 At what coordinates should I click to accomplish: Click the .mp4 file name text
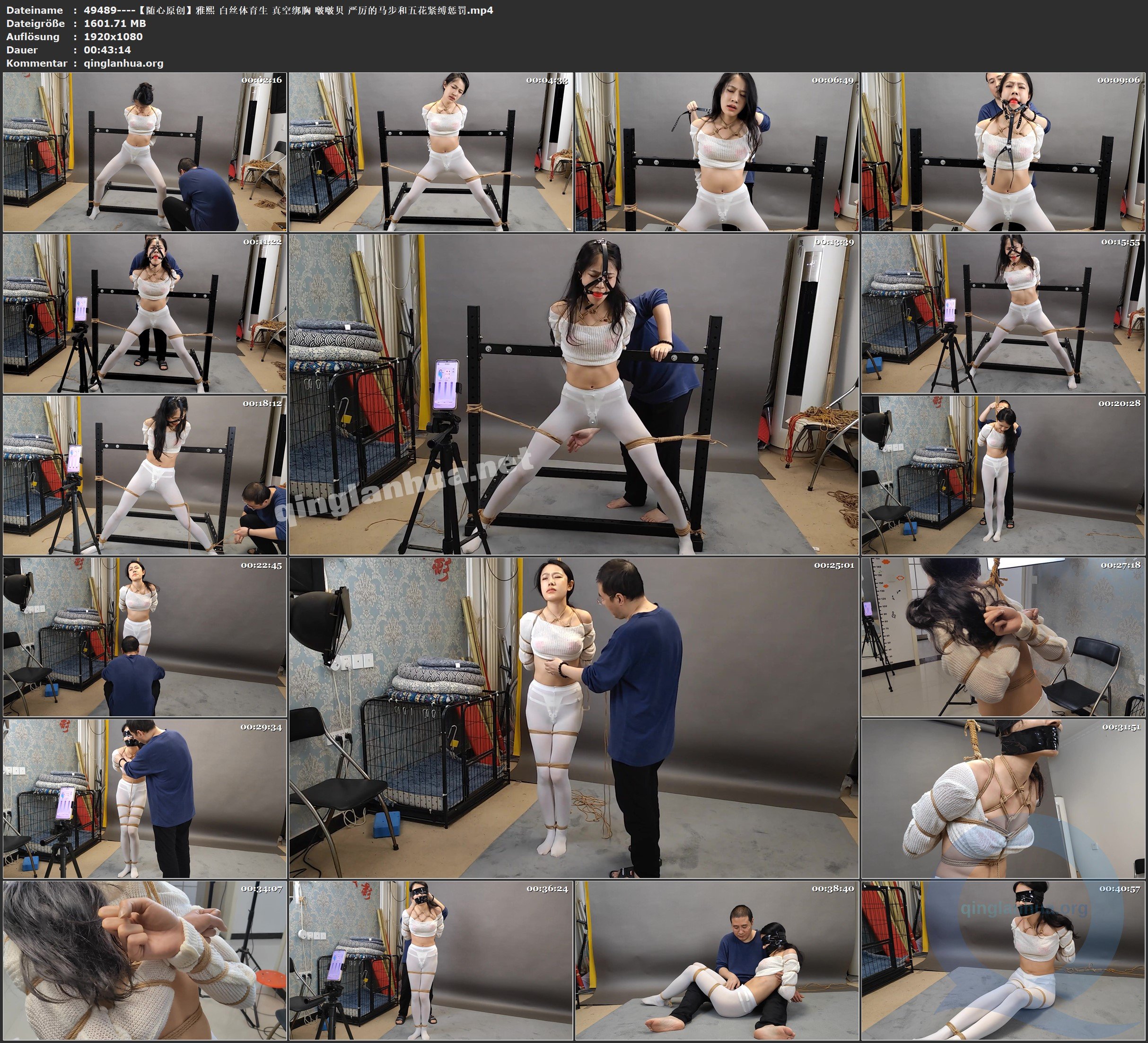coord(288,9)
